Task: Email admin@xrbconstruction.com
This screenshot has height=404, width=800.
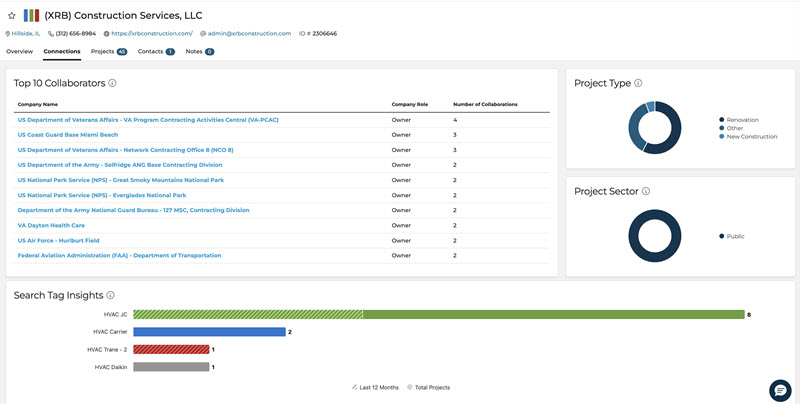Action: point(249,34)
